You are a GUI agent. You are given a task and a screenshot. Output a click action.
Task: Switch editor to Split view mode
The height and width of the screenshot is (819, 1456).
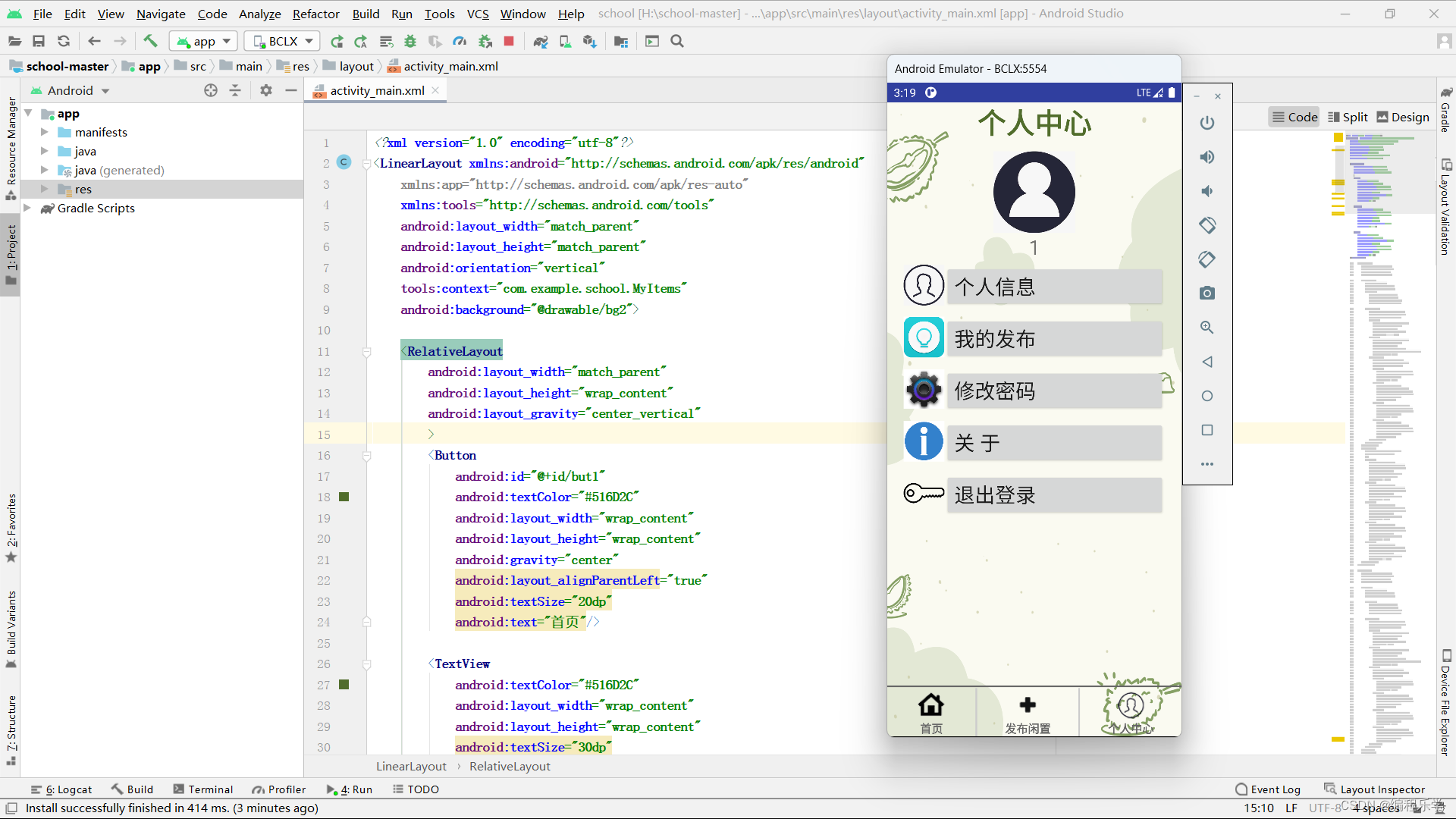pos(1348,117)
